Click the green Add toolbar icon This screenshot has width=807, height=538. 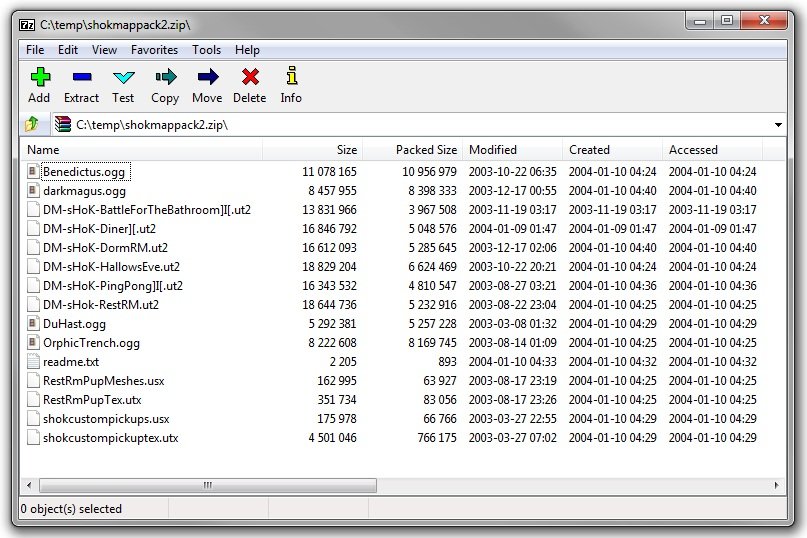point(39,77)
